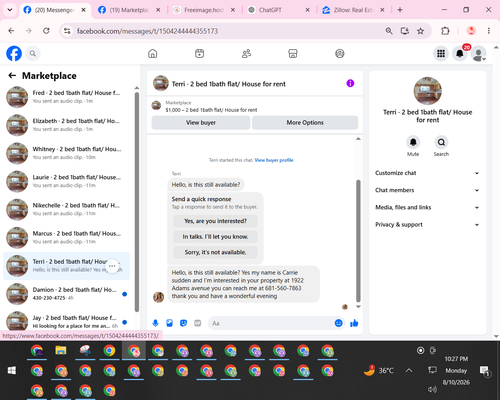Click the chat messages scrollbar

pos(358,241)
